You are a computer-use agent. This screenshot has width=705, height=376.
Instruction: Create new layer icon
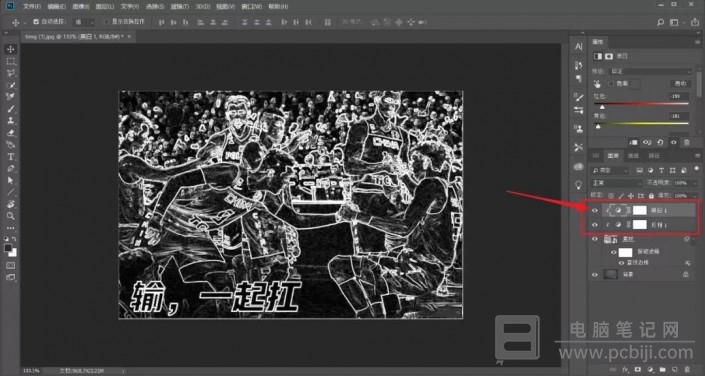point(675,369)
